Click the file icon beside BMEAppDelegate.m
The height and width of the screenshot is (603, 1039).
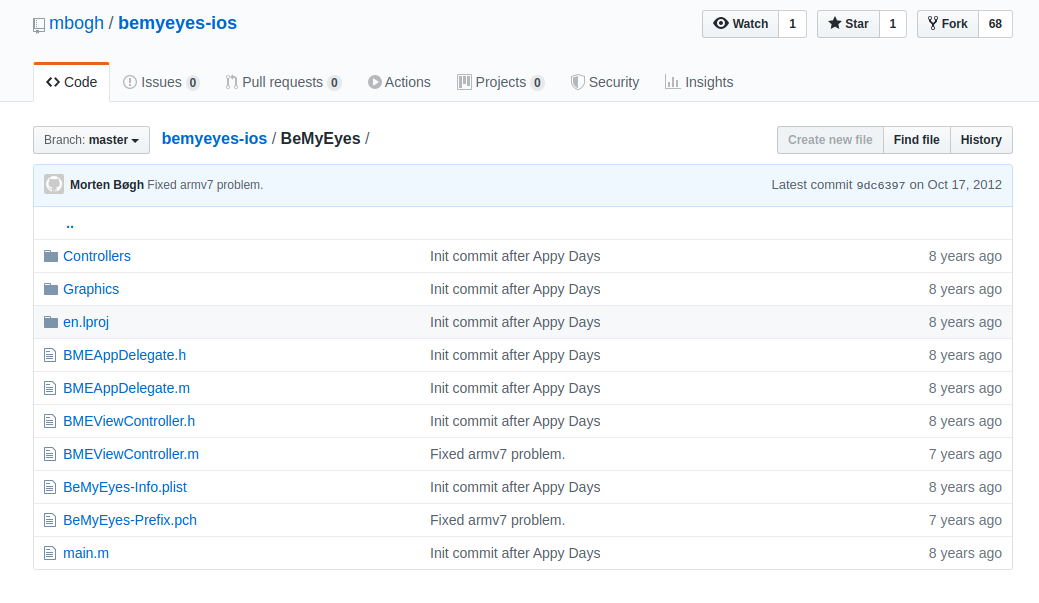click(50, 388)
